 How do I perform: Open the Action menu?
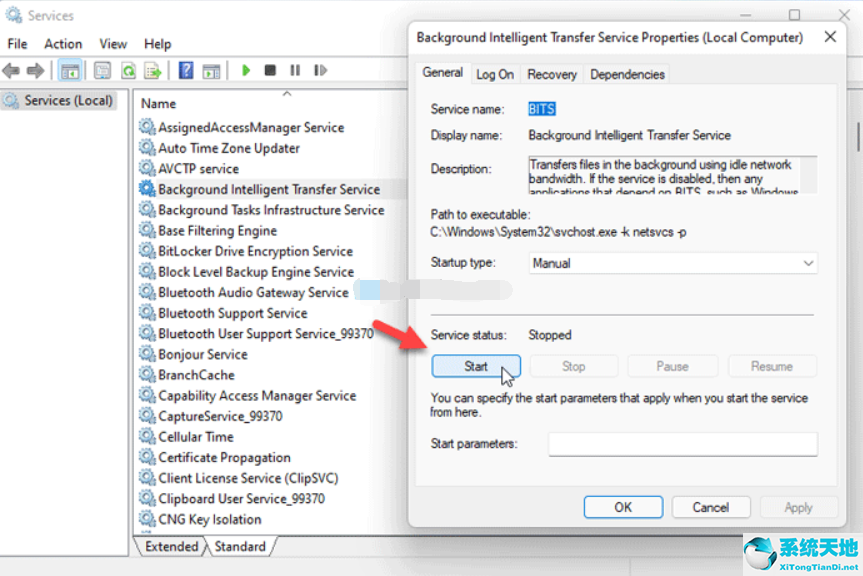[x=63, y=44]
